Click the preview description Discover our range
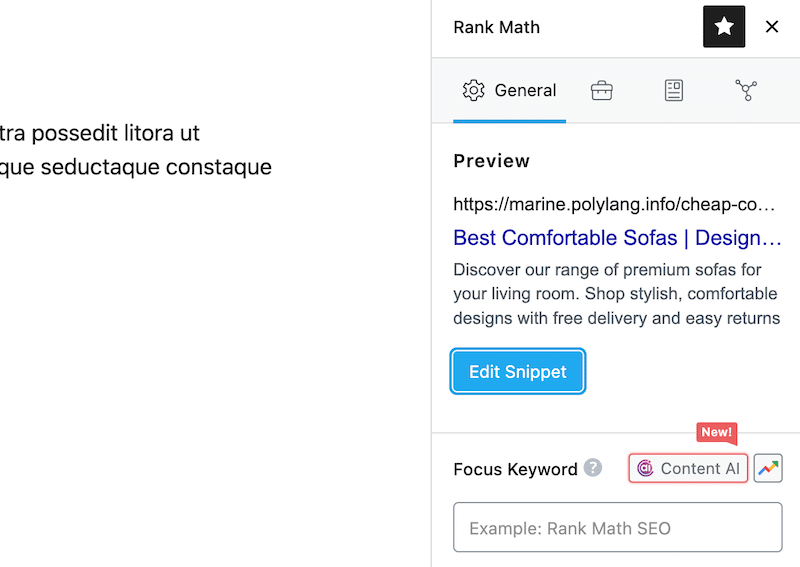Screen dimensions: 800x567 coord(616,294)
